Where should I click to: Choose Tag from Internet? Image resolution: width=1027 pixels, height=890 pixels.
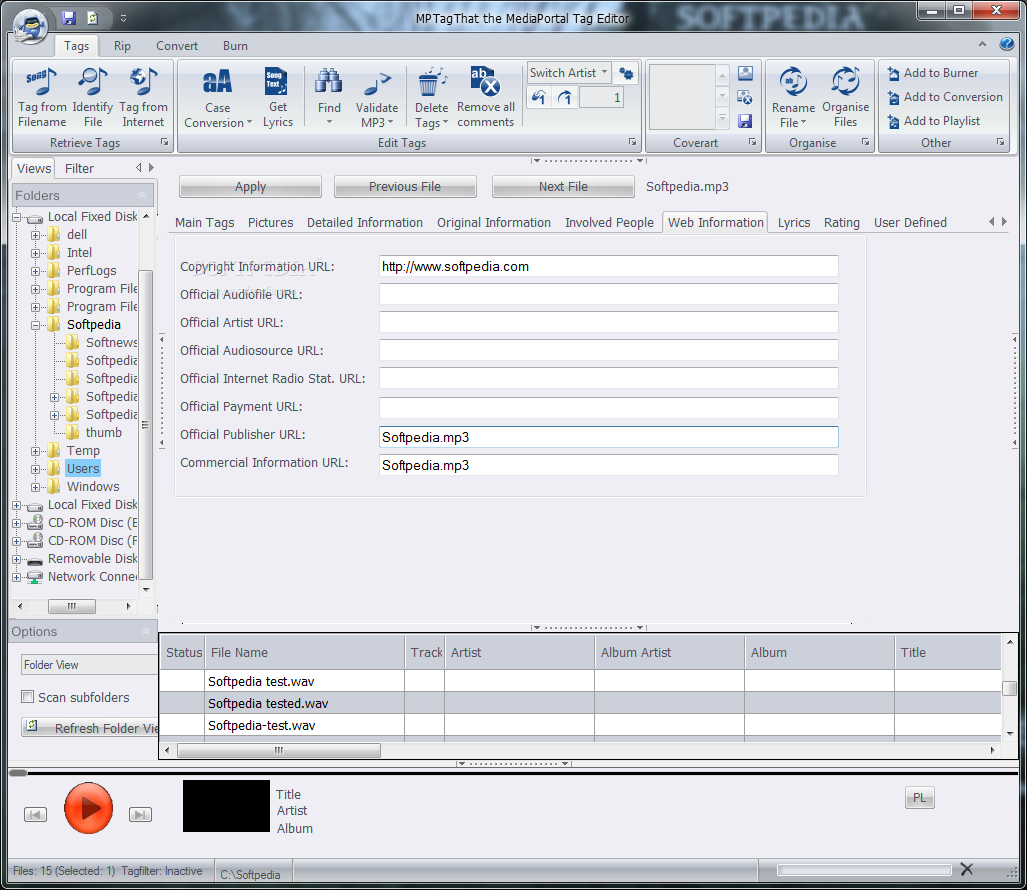[x=143, y=97]
